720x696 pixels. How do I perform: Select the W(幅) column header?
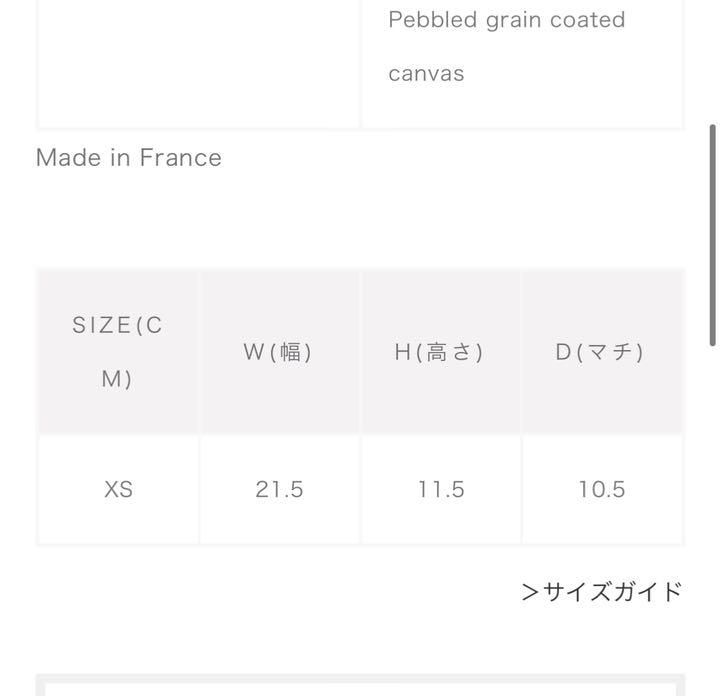tap(280, 352)
